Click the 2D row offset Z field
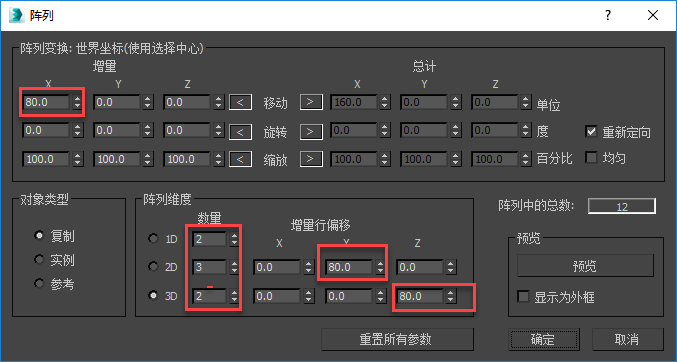 pos(420,267)
